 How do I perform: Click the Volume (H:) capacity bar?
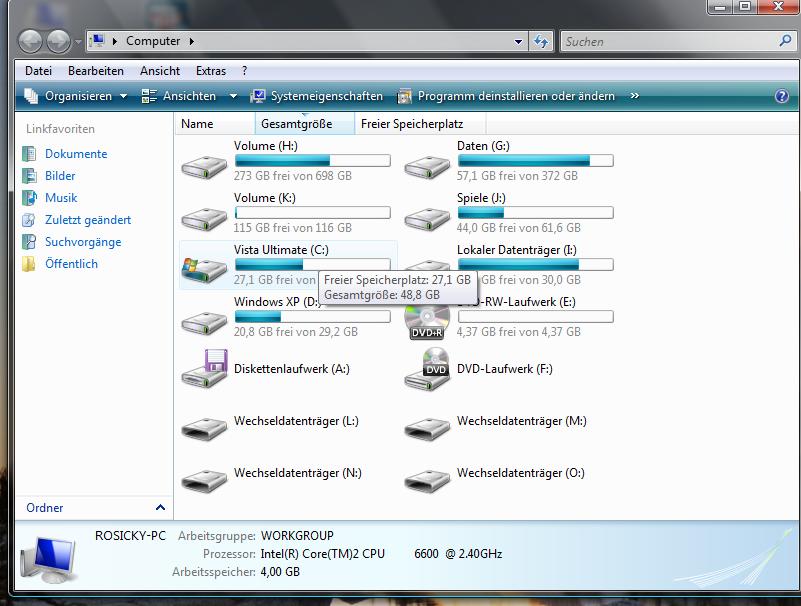click(x=313, y=161)
